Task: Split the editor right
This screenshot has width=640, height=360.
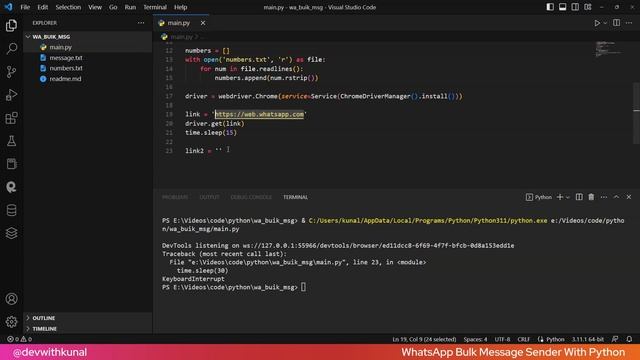Action: (x=616, y=23)
